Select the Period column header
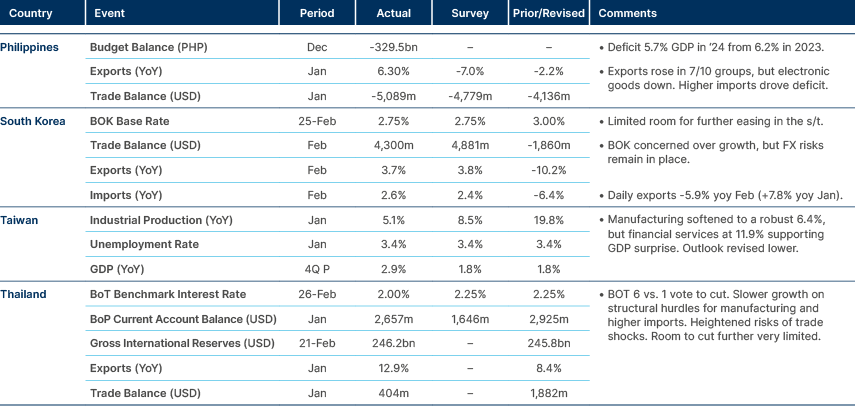Screen dimensions: 855x406 tap(316, 14)
